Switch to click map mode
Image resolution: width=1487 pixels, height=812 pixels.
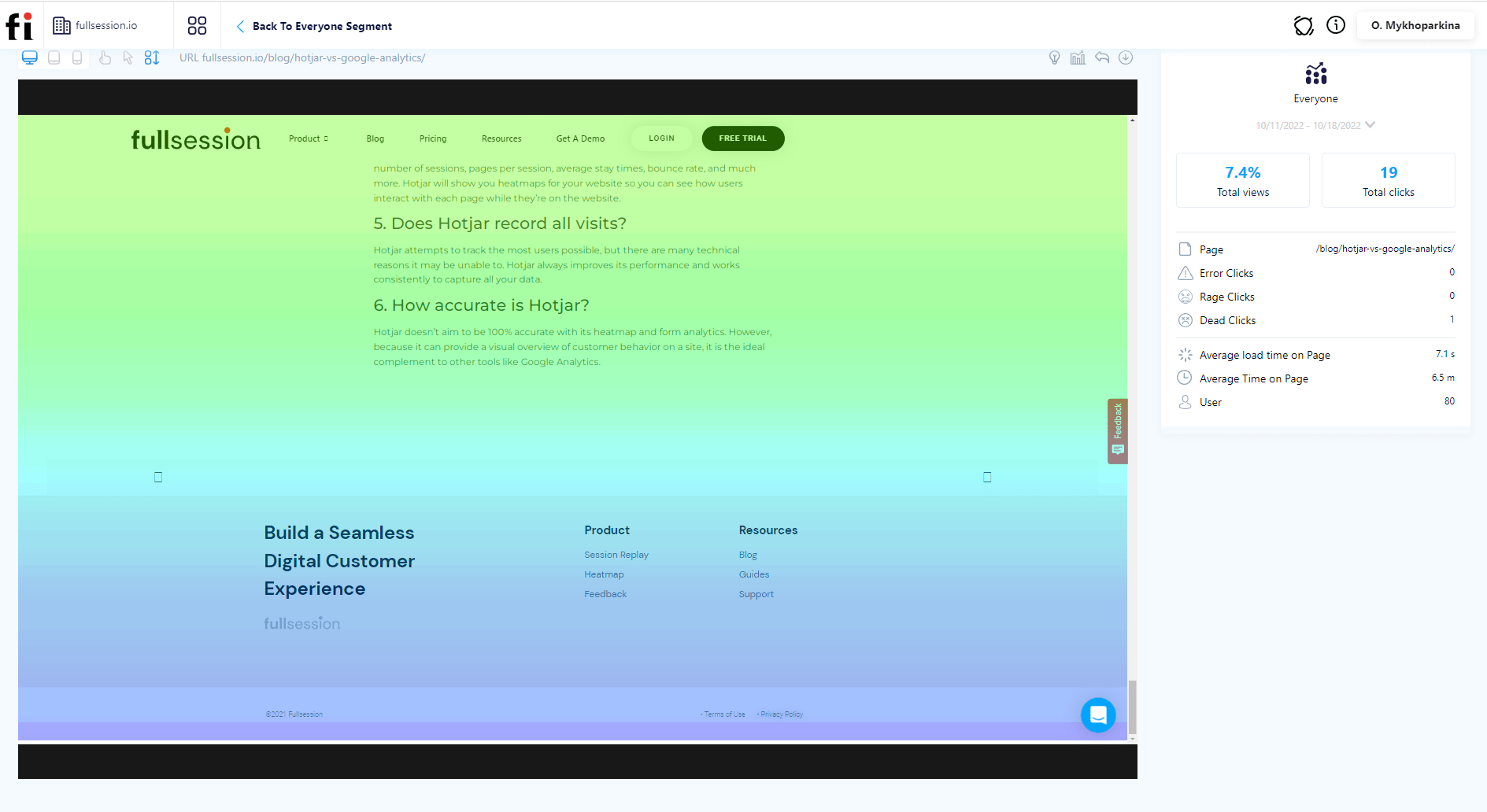[x=105, y=57]
